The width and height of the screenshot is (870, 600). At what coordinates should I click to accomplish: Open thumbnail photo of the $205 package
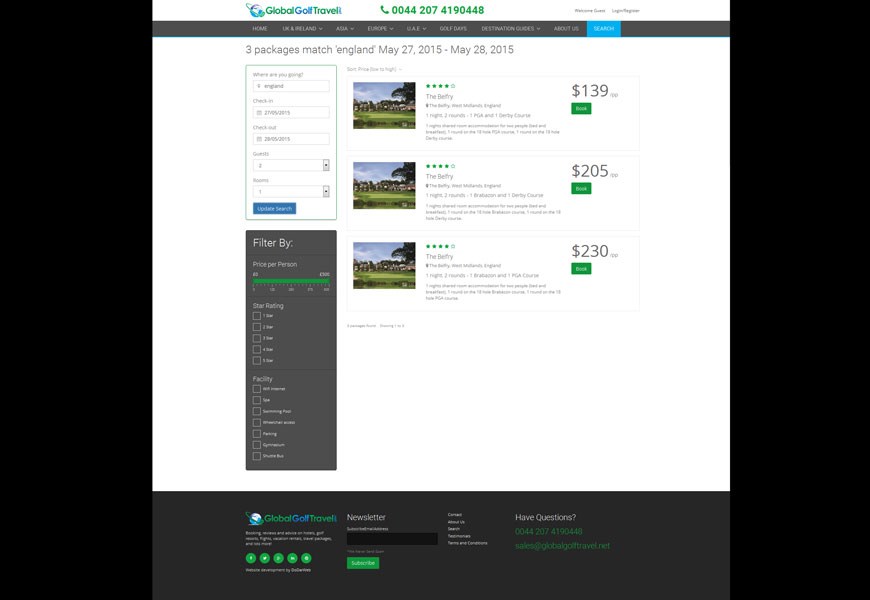tap(384, 185)
